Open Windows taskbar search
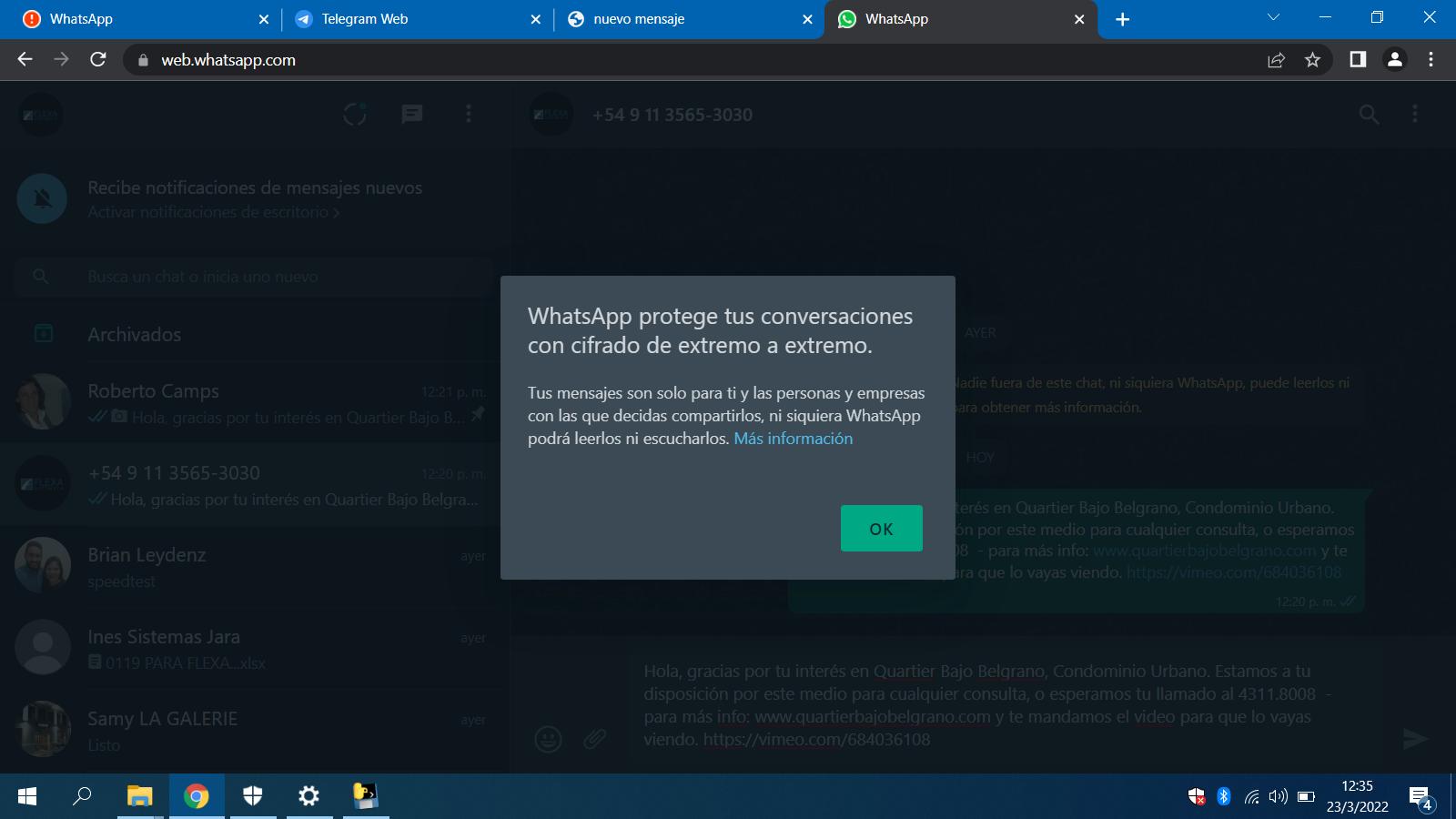Screen dimensions: 1456x819 point(82,796)
